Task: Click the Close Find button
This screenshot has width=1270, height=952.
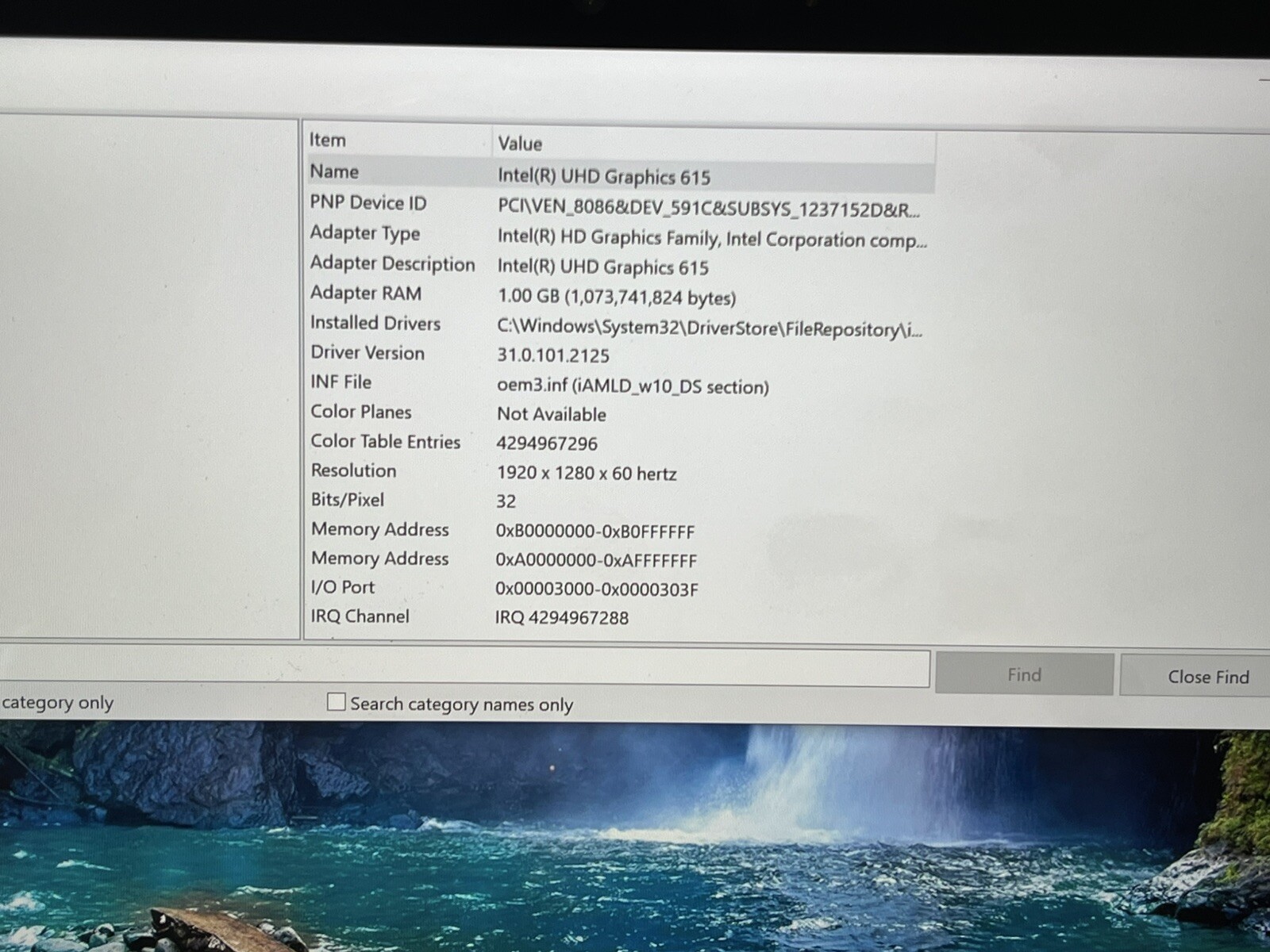Action: click(1195, 676)
